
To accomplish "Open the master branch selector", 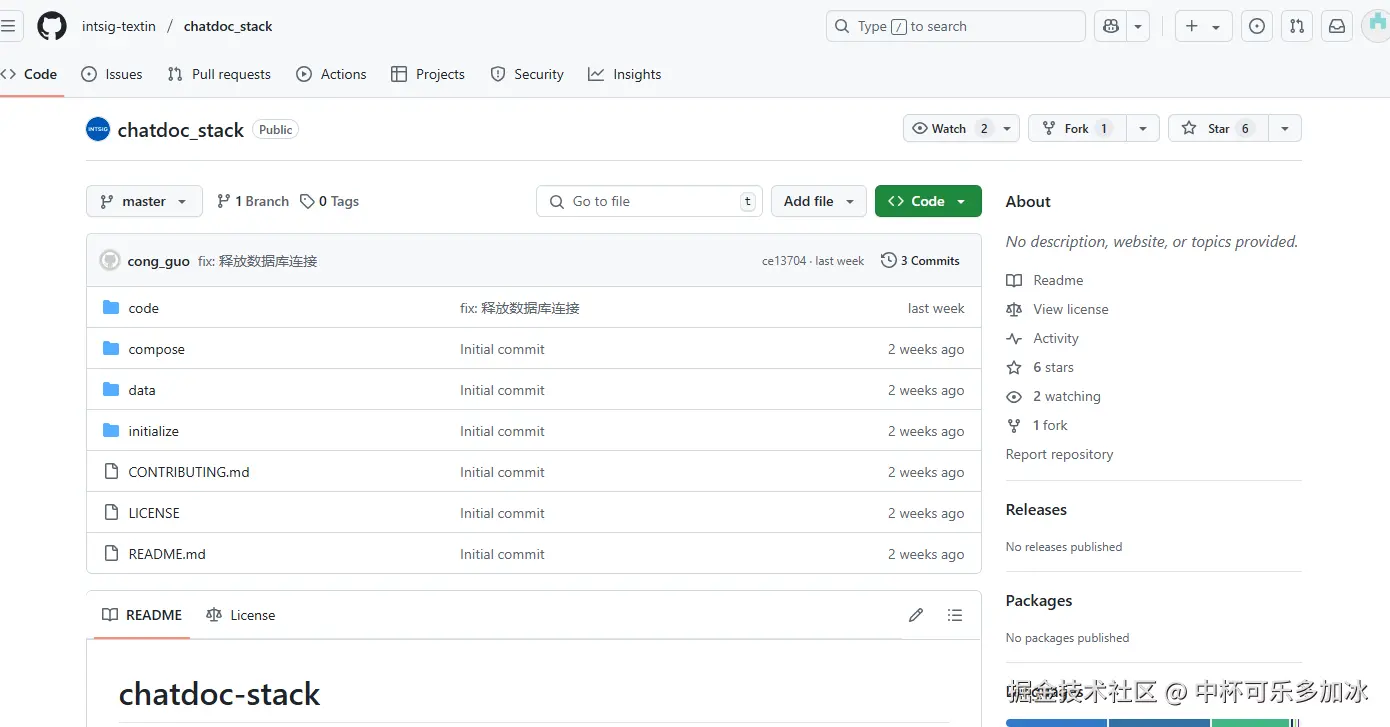I will tap(144, 201).
